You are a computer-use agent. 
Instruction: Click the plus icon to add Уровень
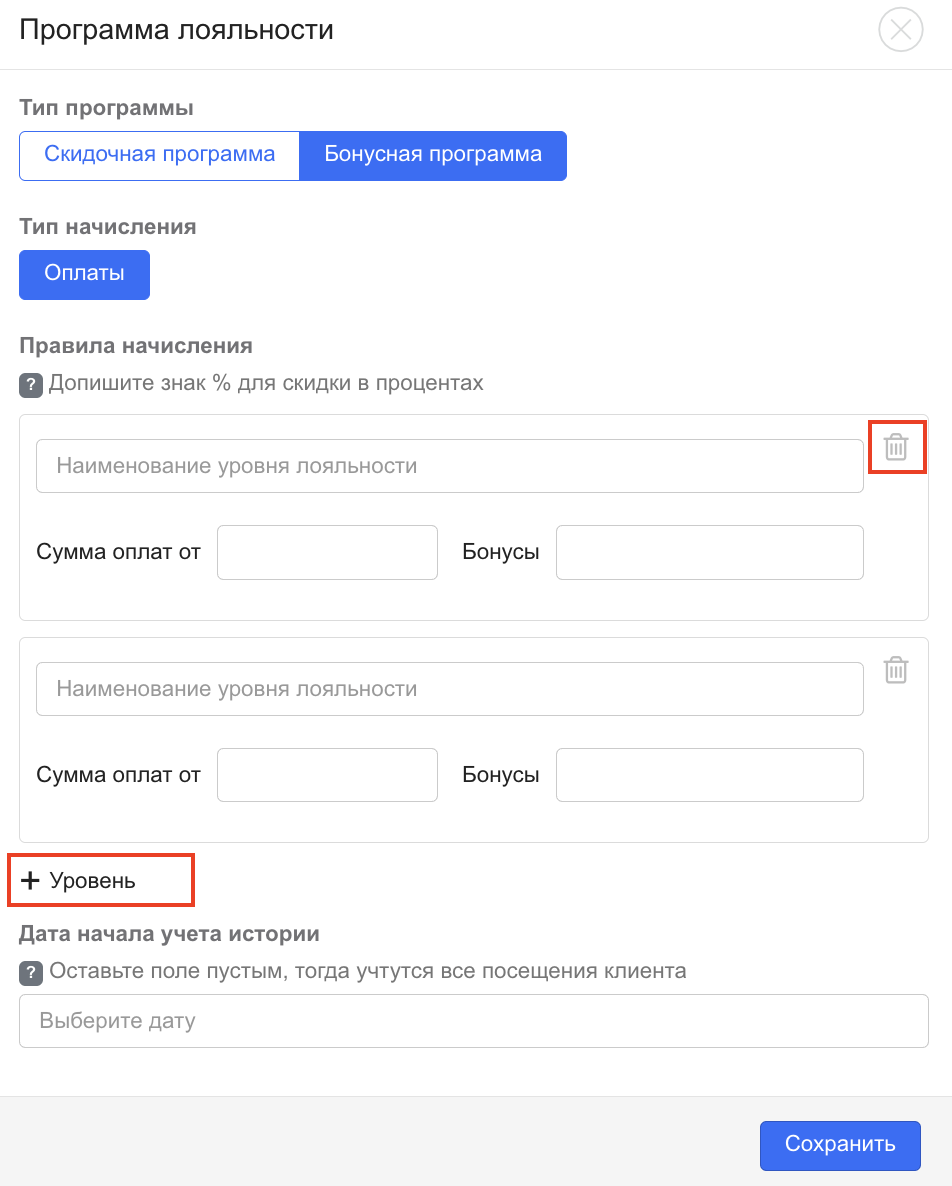(31, 881)
